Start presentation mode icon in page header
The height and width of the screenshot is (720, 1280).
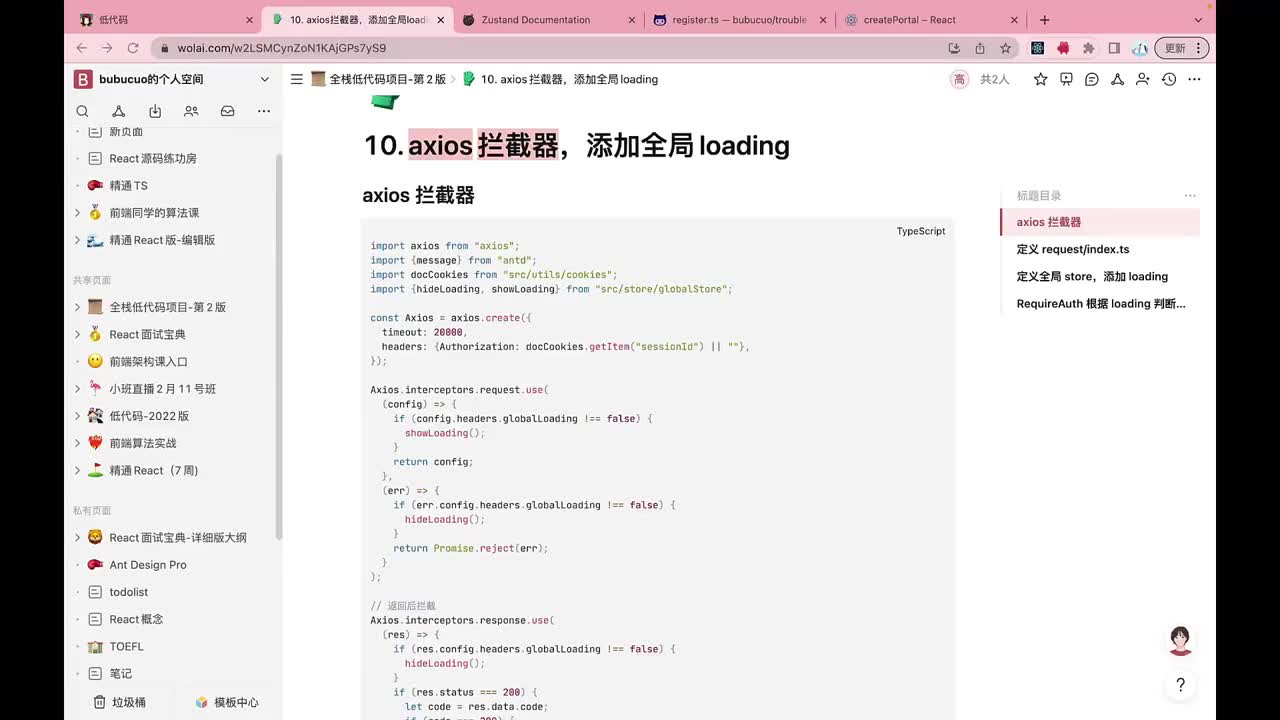(x=1067, y=79)
